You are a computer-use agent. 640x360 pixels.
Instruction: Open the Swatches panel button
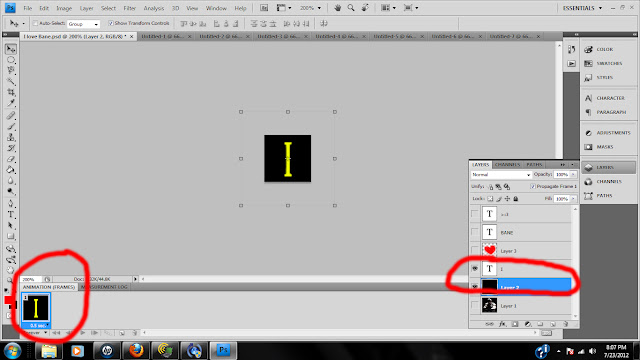pyautogui.click(x=608, y=63)
